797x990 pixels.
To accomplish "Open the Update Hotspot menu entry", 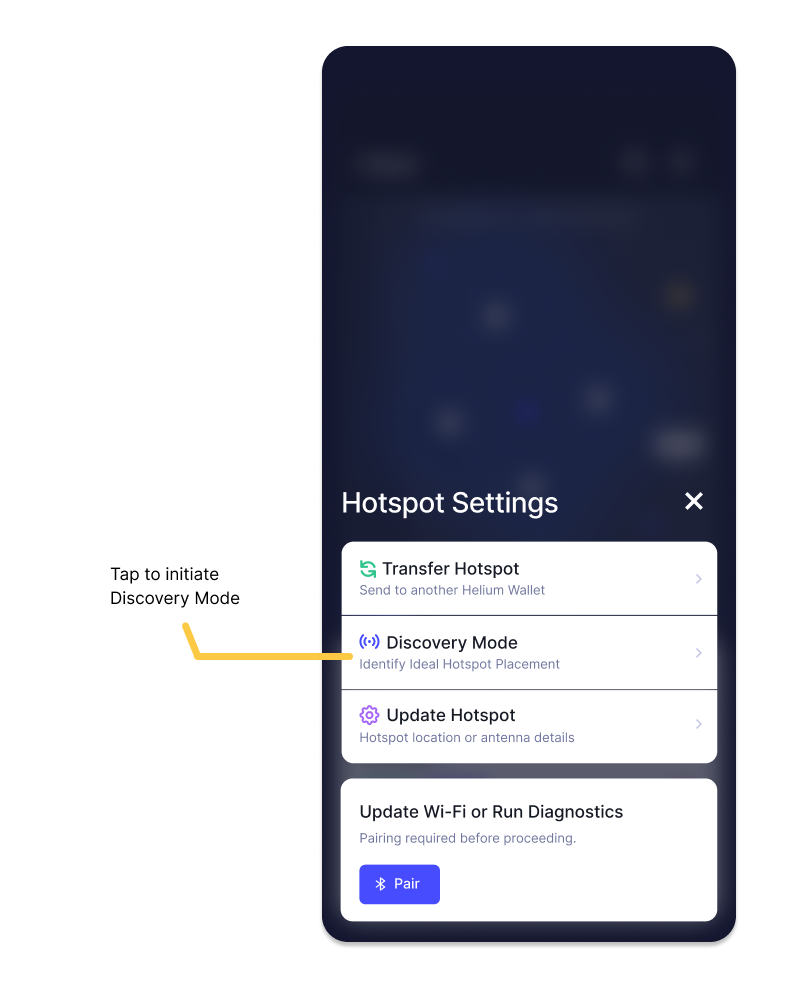I will [x=529, y=726].
